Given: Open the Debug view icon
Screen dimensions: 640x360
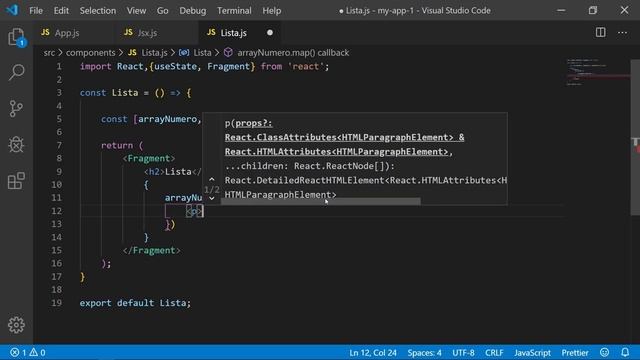Looking at the screenshot, I should coord(16,144).
